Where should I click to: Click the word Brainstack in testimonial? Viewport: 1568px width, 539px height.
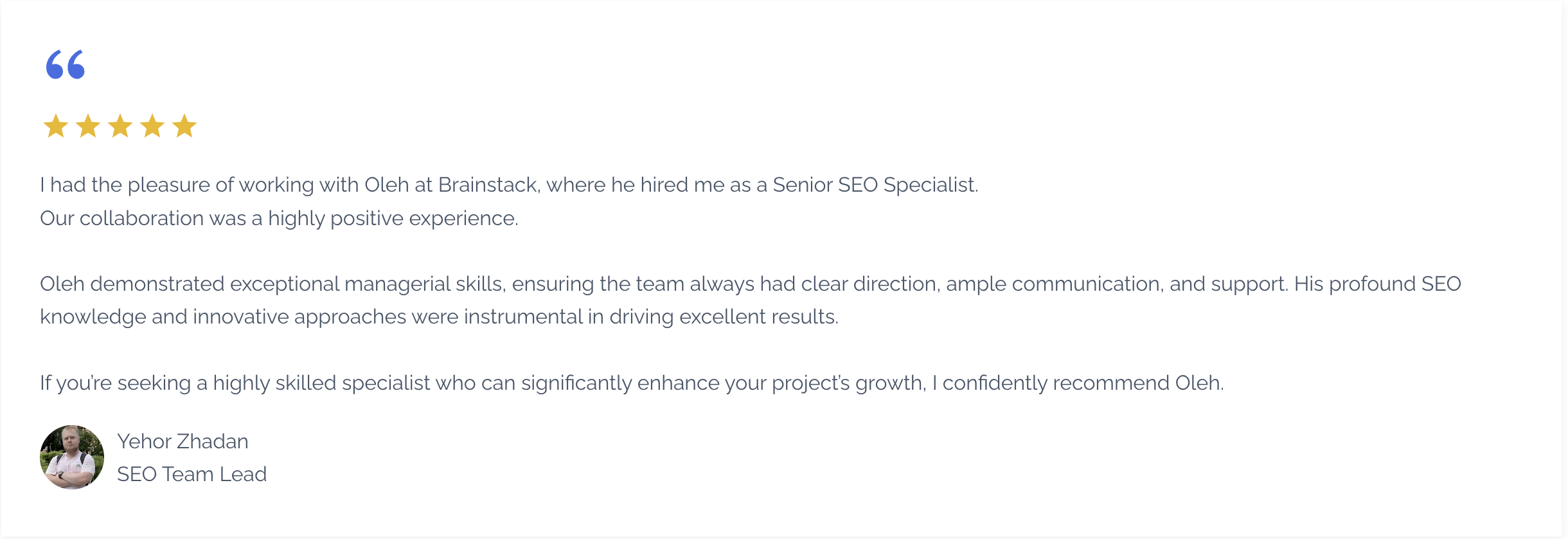click(x=488, y=185)
